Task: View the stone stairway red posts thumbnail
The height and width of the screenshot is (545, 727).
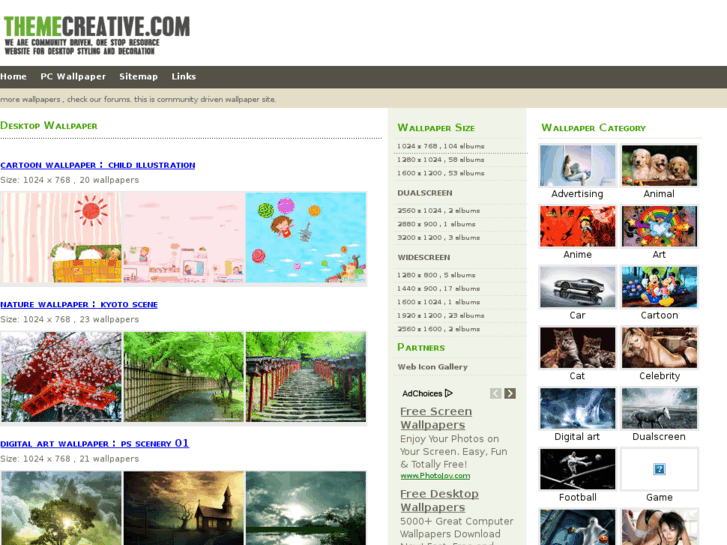Action: (306, 377)
